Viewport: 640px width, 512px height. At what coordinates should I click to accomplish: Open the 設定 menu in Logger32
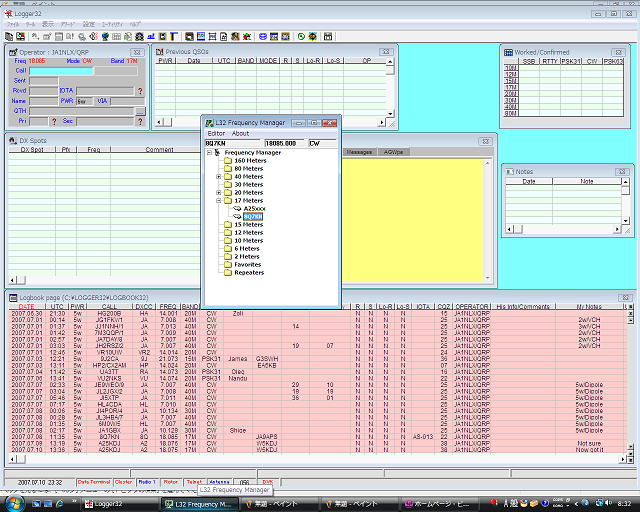[x=89, y=24]
